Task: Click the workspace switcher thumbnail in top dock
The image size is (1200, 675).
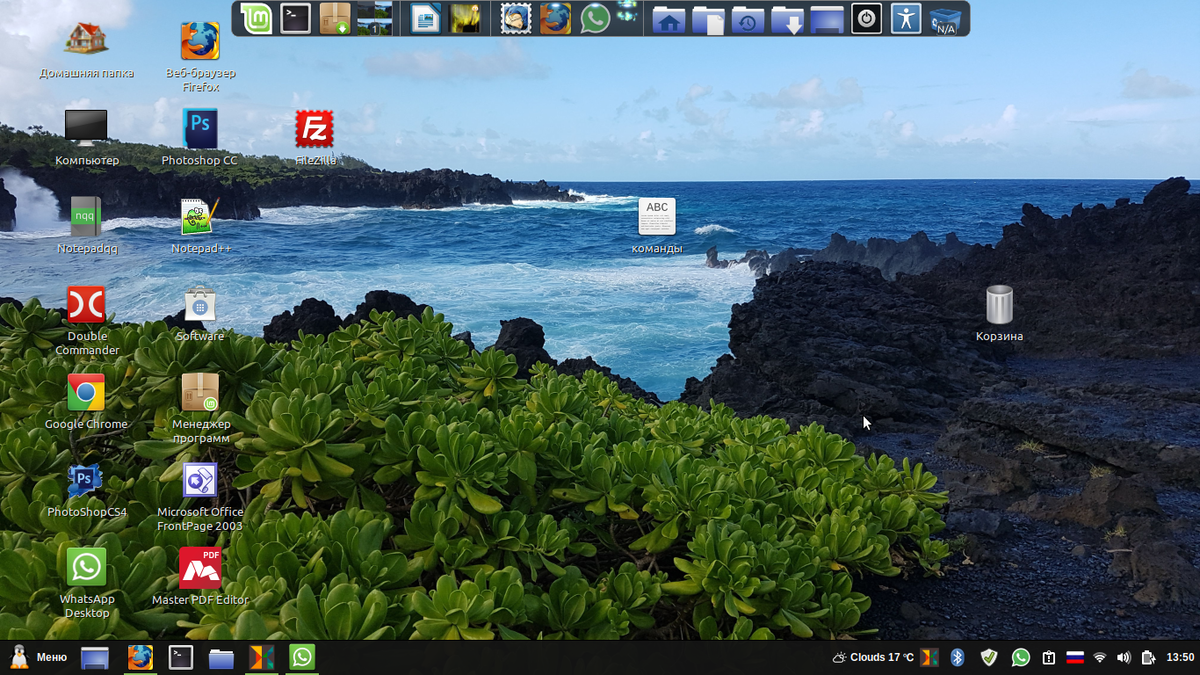Action: 374,18
